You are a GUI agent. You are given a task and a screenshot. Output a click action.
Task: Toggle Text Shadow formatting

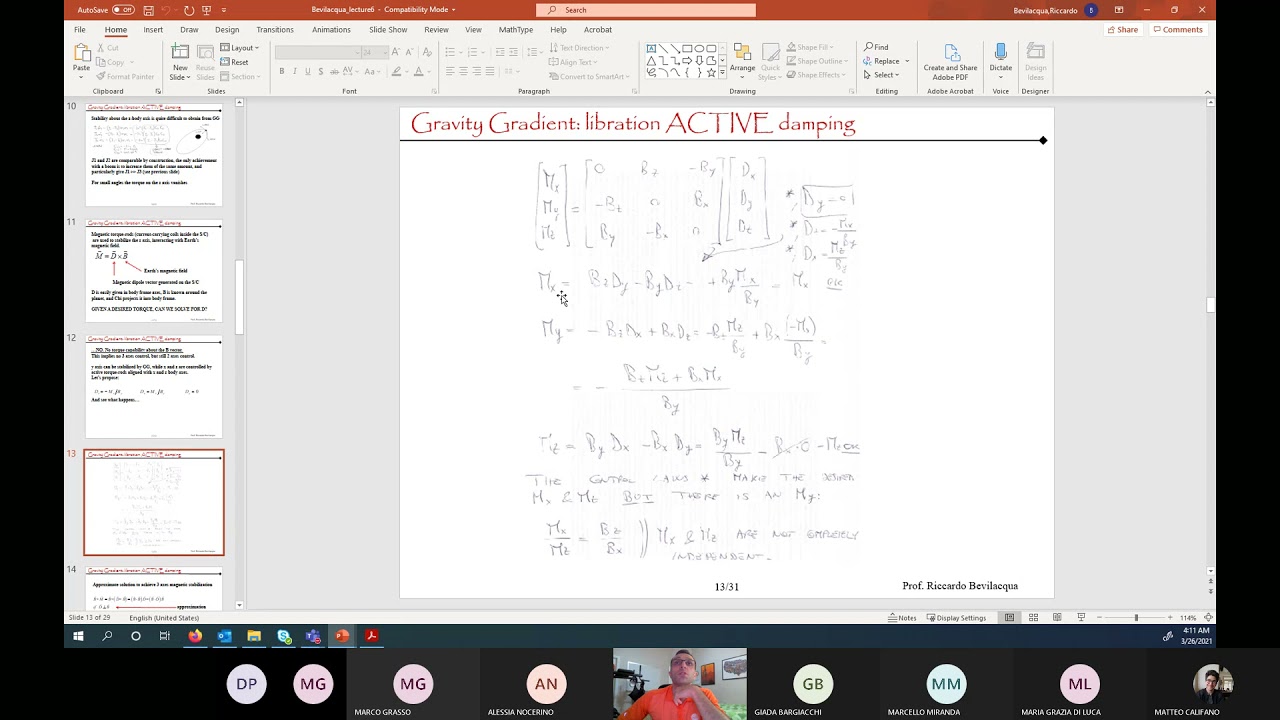320,72
